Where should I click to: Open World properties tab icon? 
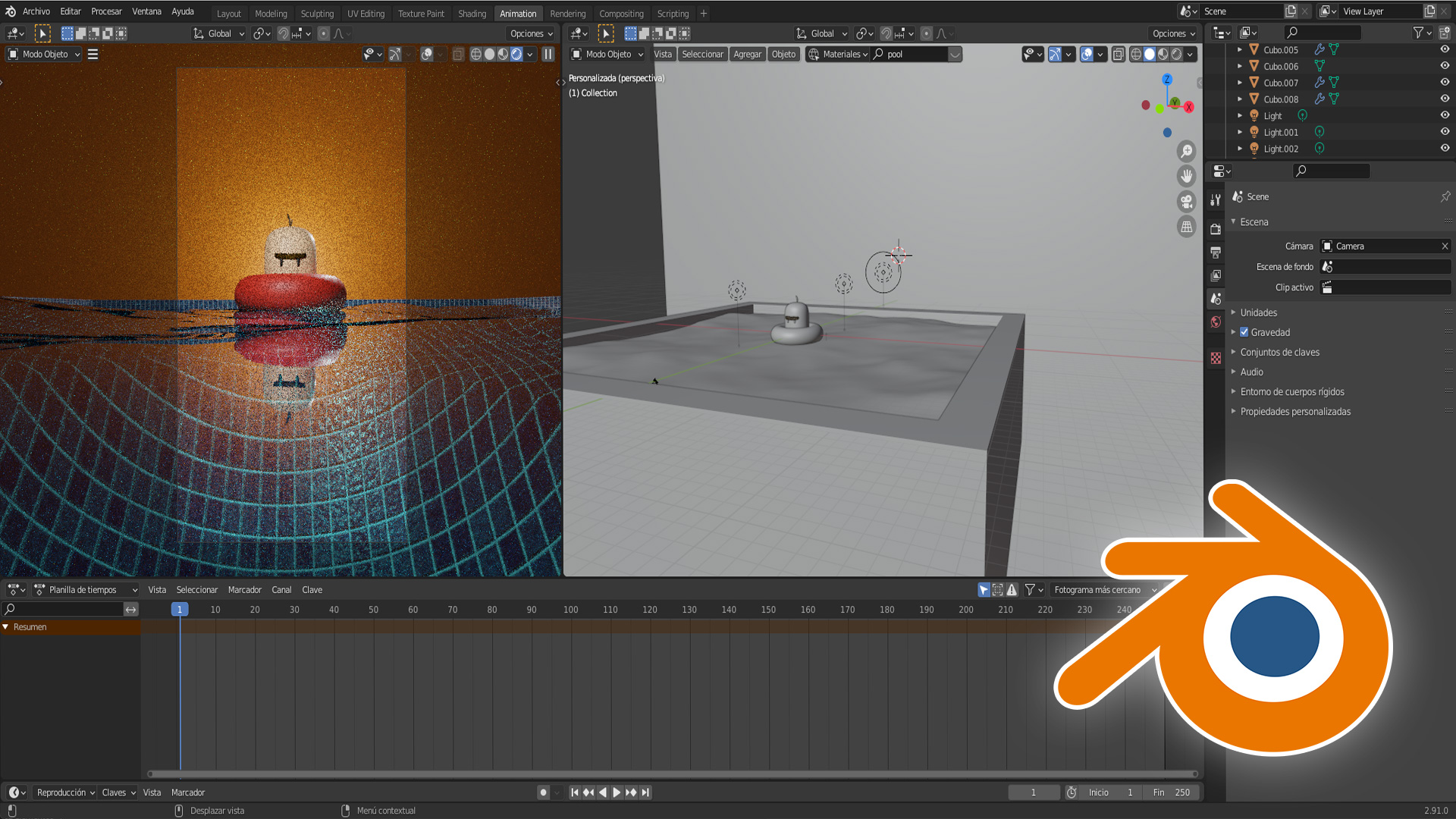(x=1216, y=322)
